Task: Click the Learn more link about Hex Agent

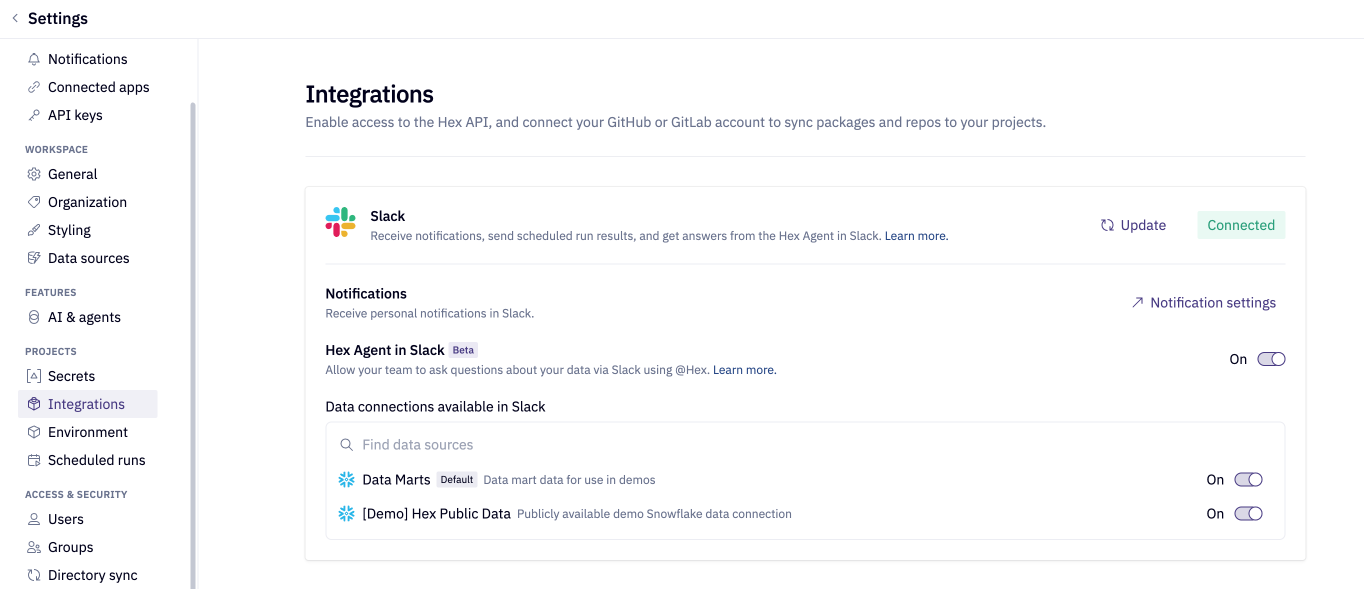Action: coord(744,369)
